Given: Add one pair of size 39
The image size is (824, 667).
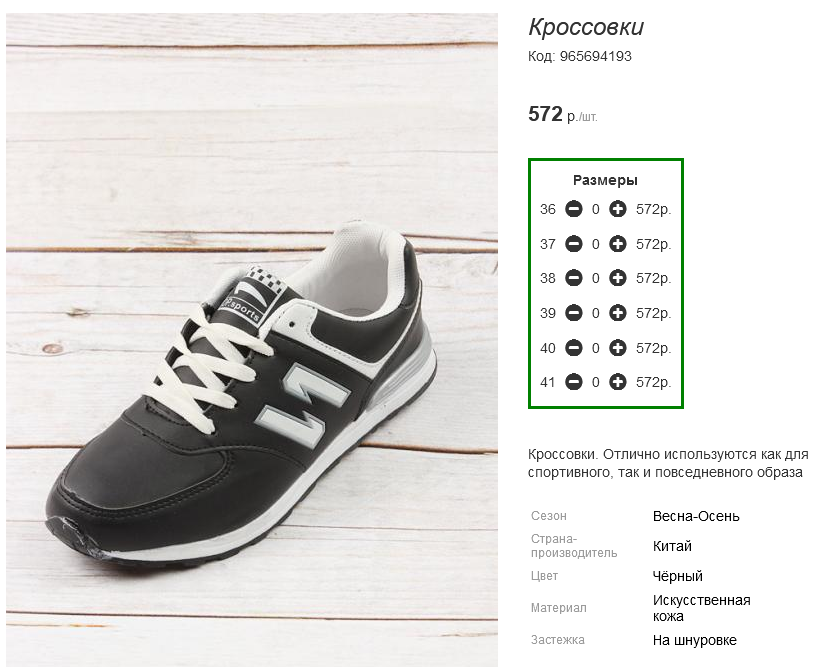Looking at the screenshot, I should pos(617,313).
